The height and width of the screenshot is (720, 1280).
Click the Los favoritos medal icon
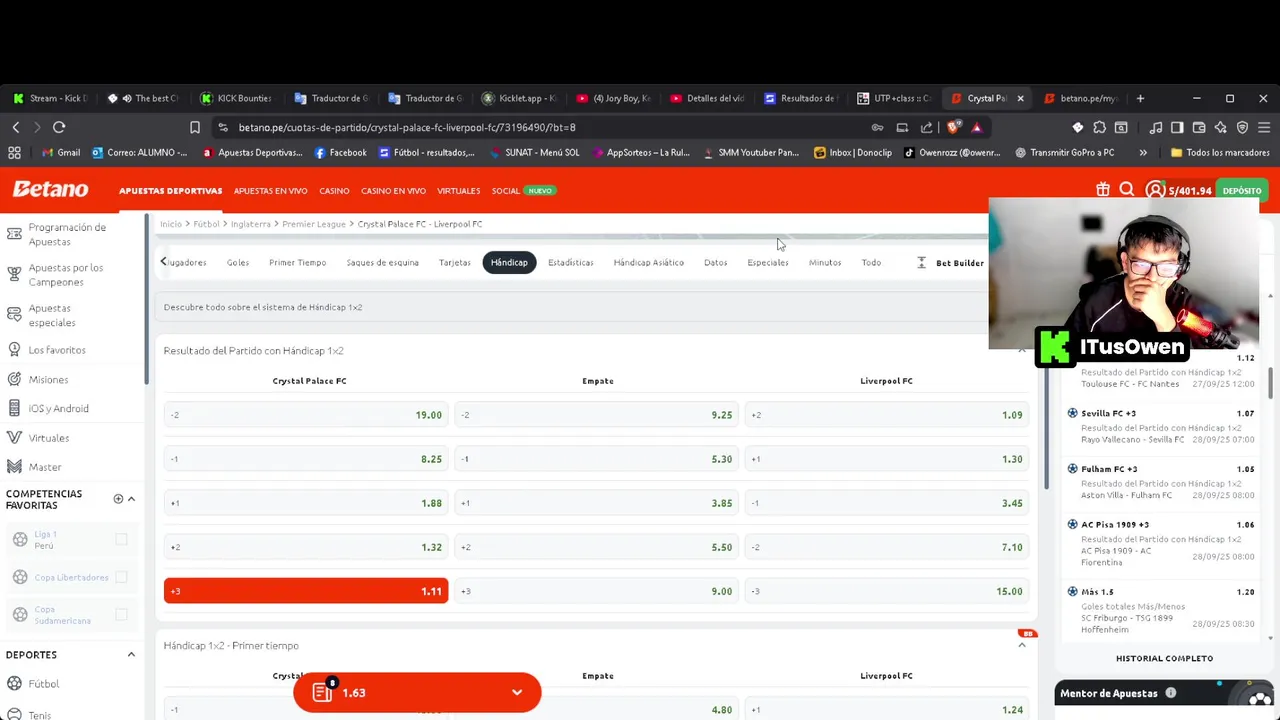click(x=14, y=350)
